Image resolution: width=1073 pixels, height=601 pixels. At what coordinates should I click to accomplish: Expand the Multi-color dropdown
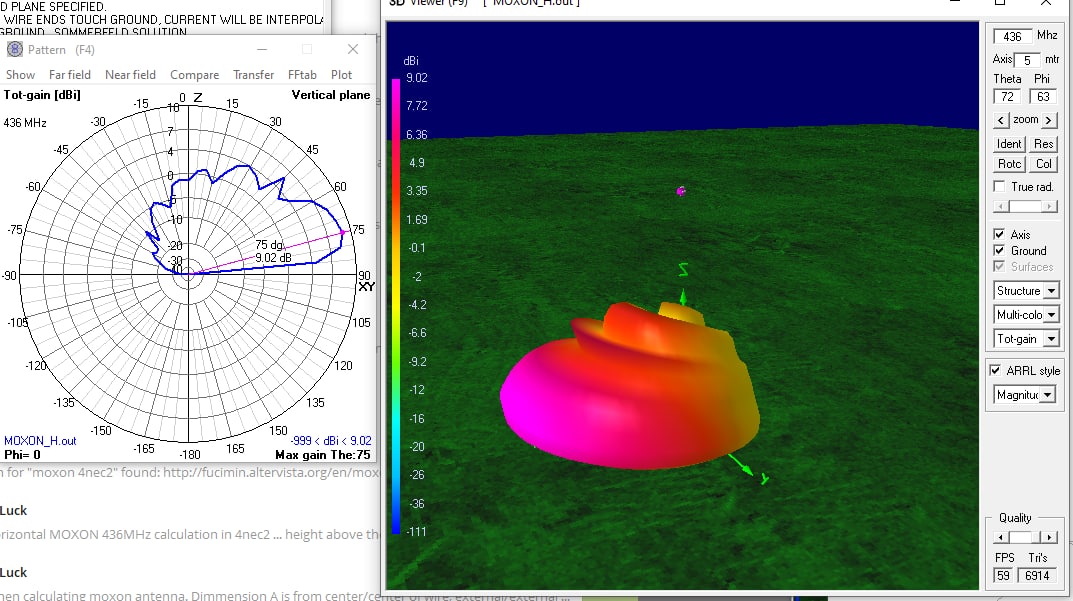click(x=1051, y=315)
